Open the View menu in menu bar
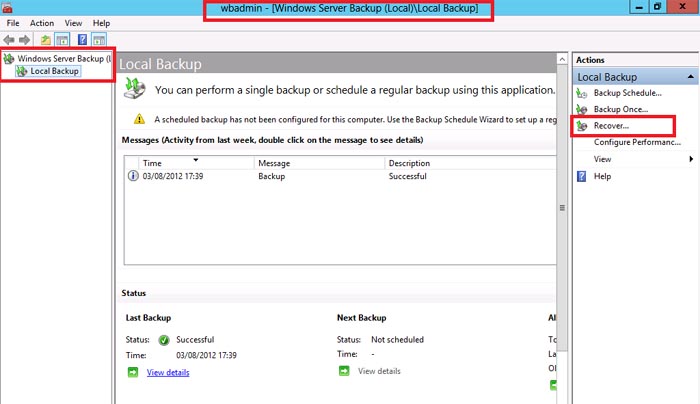Viewport: 700px width, 404px height. [x=73, y=23]
